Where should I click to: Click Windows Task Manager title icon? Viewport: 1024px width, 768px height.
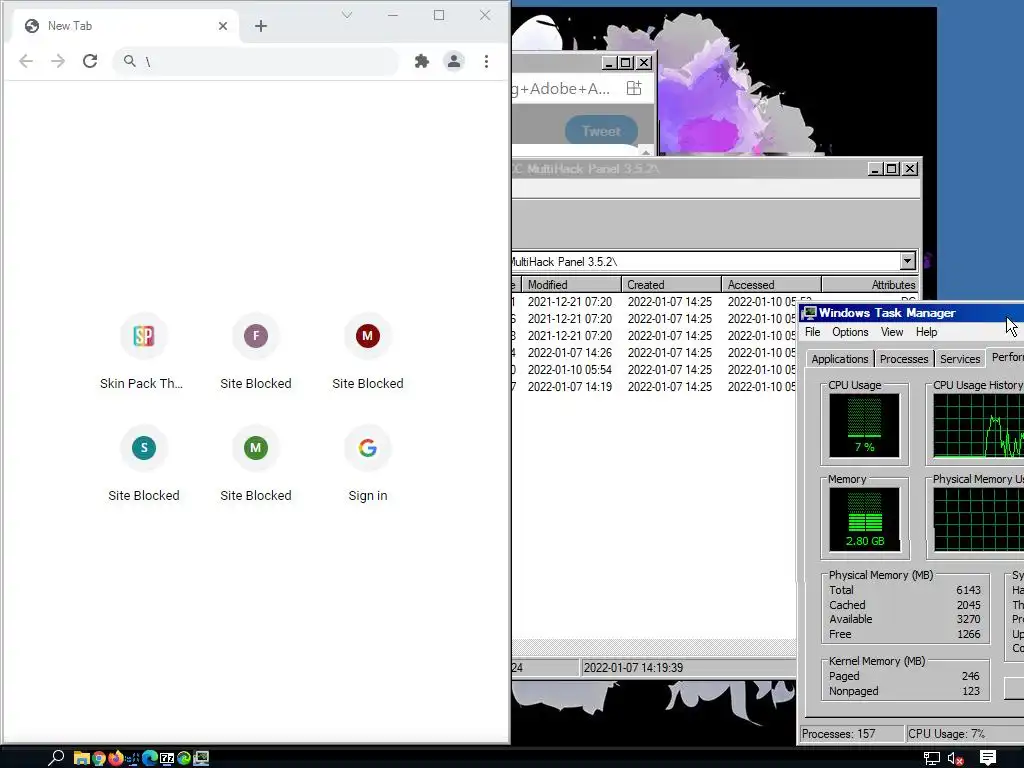coord(810,313)
